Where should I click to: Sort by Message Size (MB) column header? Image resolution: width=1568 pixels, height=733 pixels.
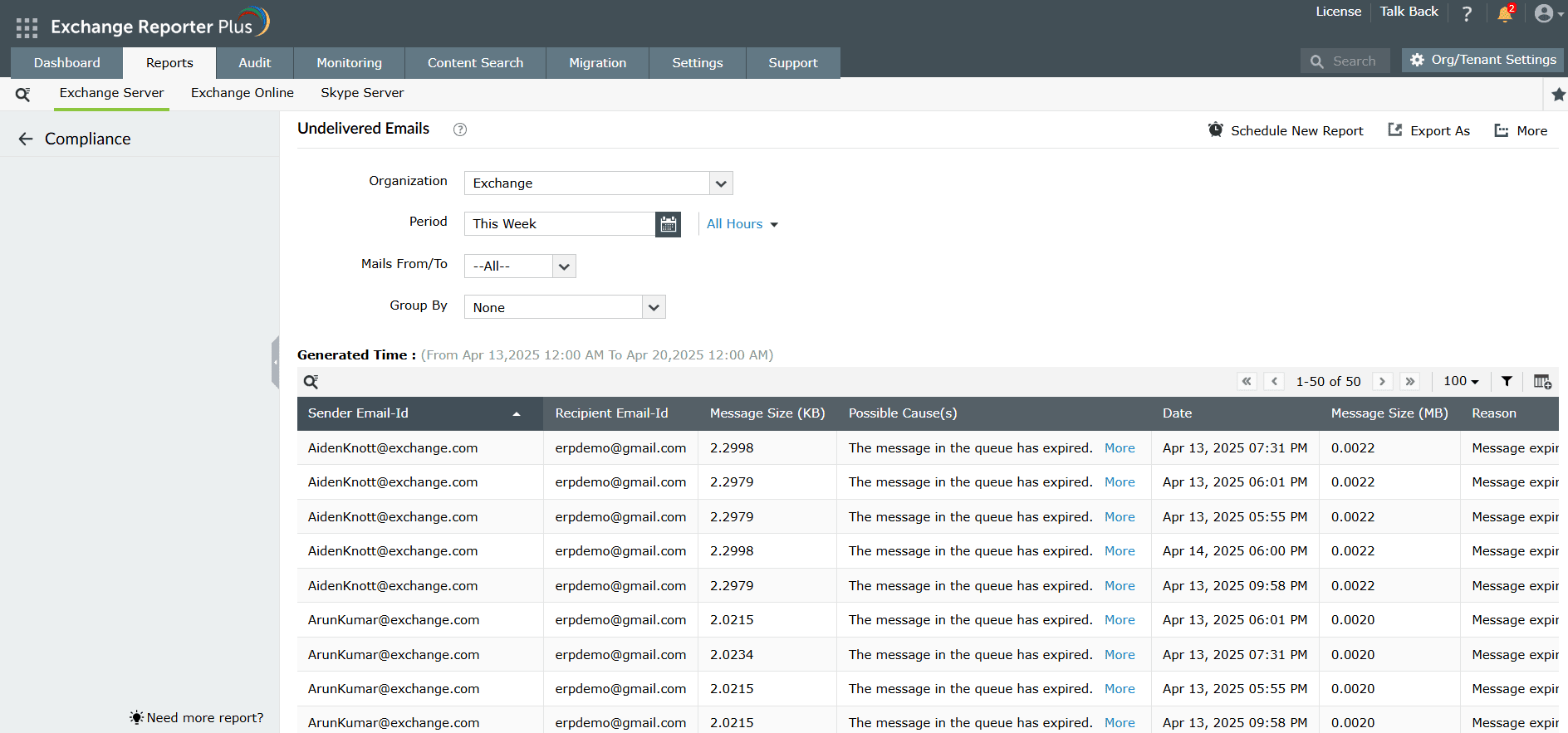1389,413
